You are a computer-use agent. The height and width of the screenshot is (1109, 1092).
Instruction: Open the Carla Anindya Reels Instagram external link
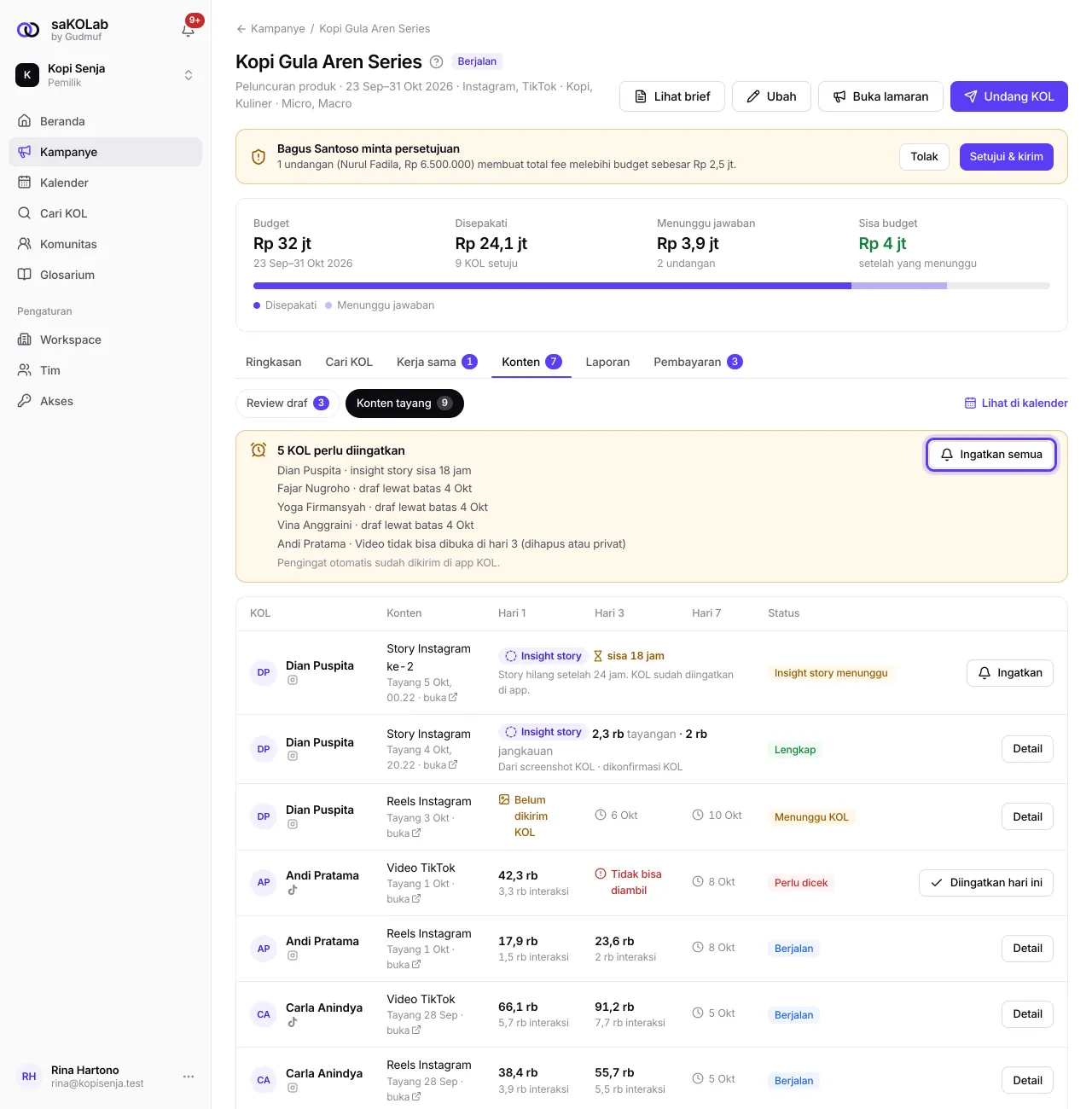coord(416,1097)
